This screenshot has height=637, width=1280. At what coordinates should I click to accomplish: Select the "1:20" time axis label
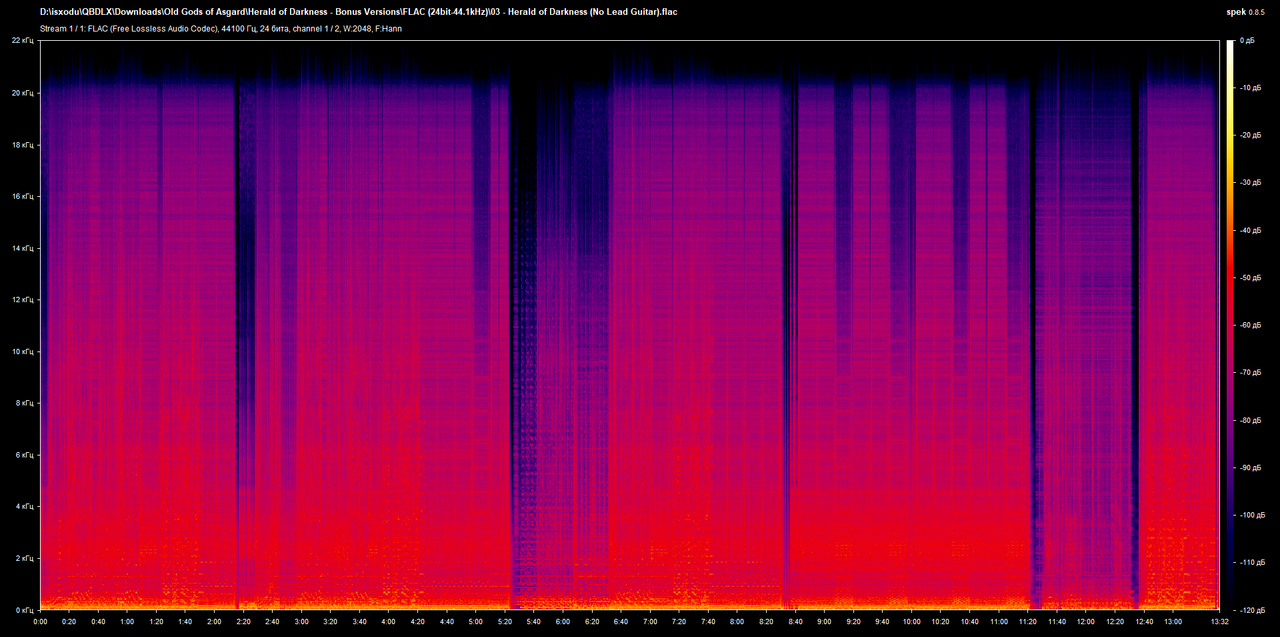point(156,621)
